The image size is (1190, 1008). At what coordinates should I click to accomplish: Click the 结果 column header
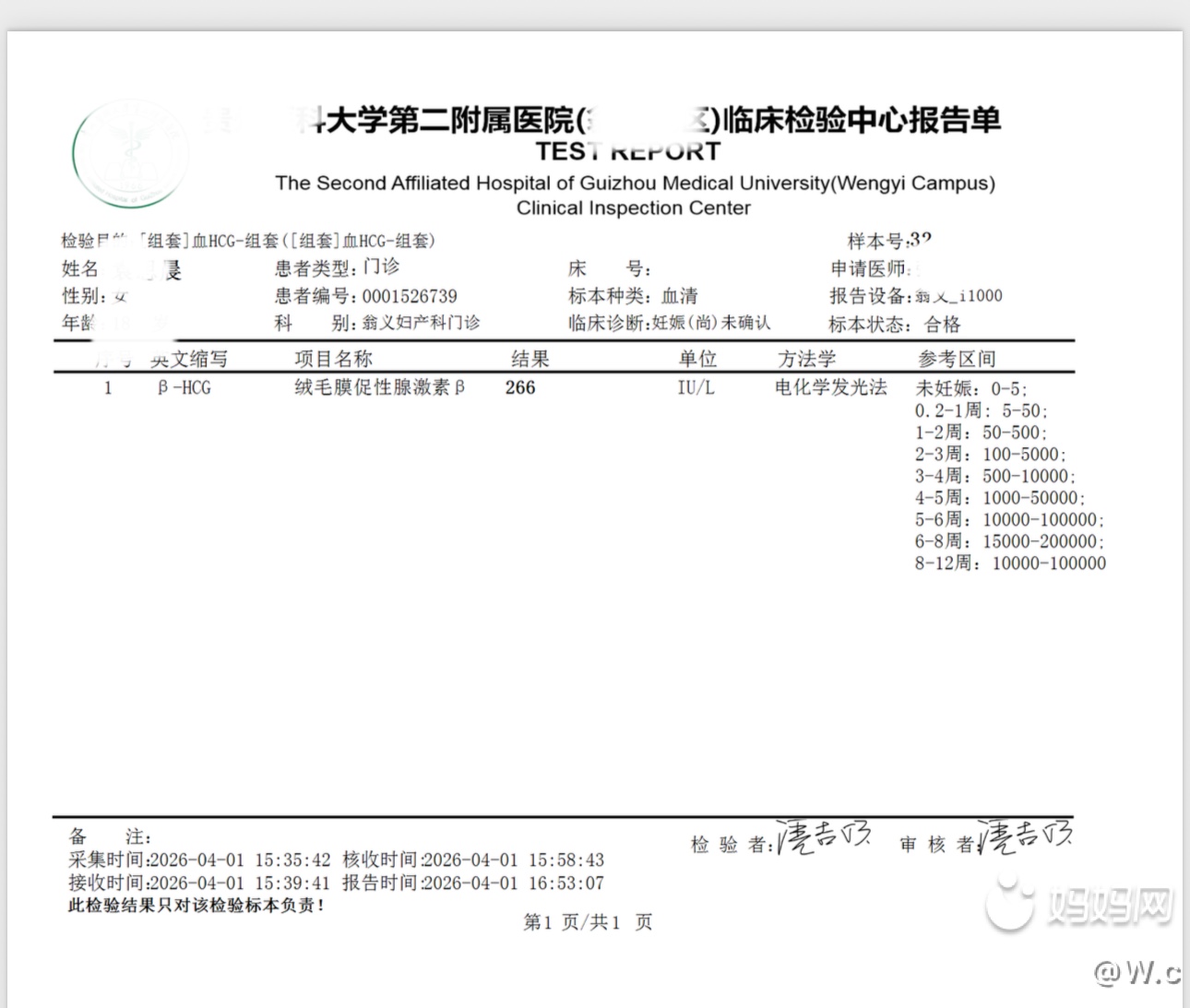tap(530, 359)
